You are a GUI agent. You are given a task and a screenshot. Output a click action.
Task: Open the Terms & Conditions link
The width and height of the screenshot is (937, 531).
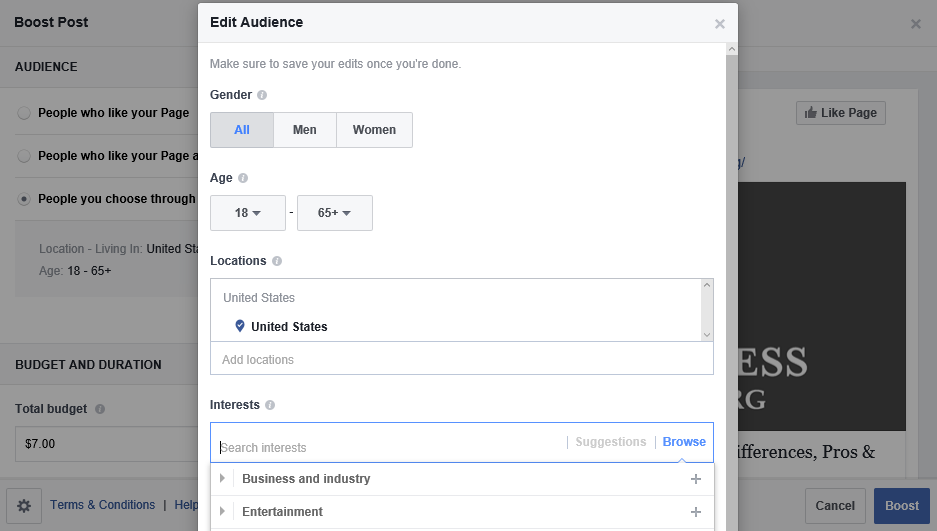[x=102, y=505]
